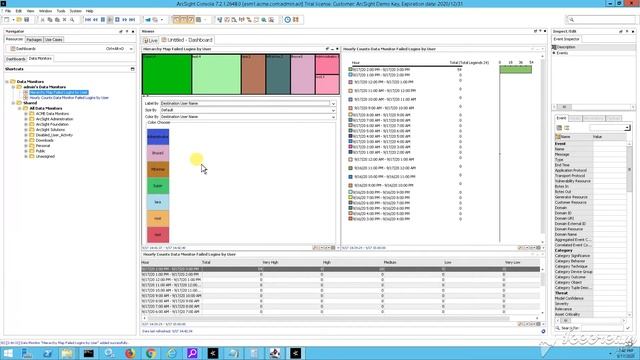This screenshot has width=640, height=360.
Task: Open Google Chrome from the taskbar
Action: pos(151,353)
